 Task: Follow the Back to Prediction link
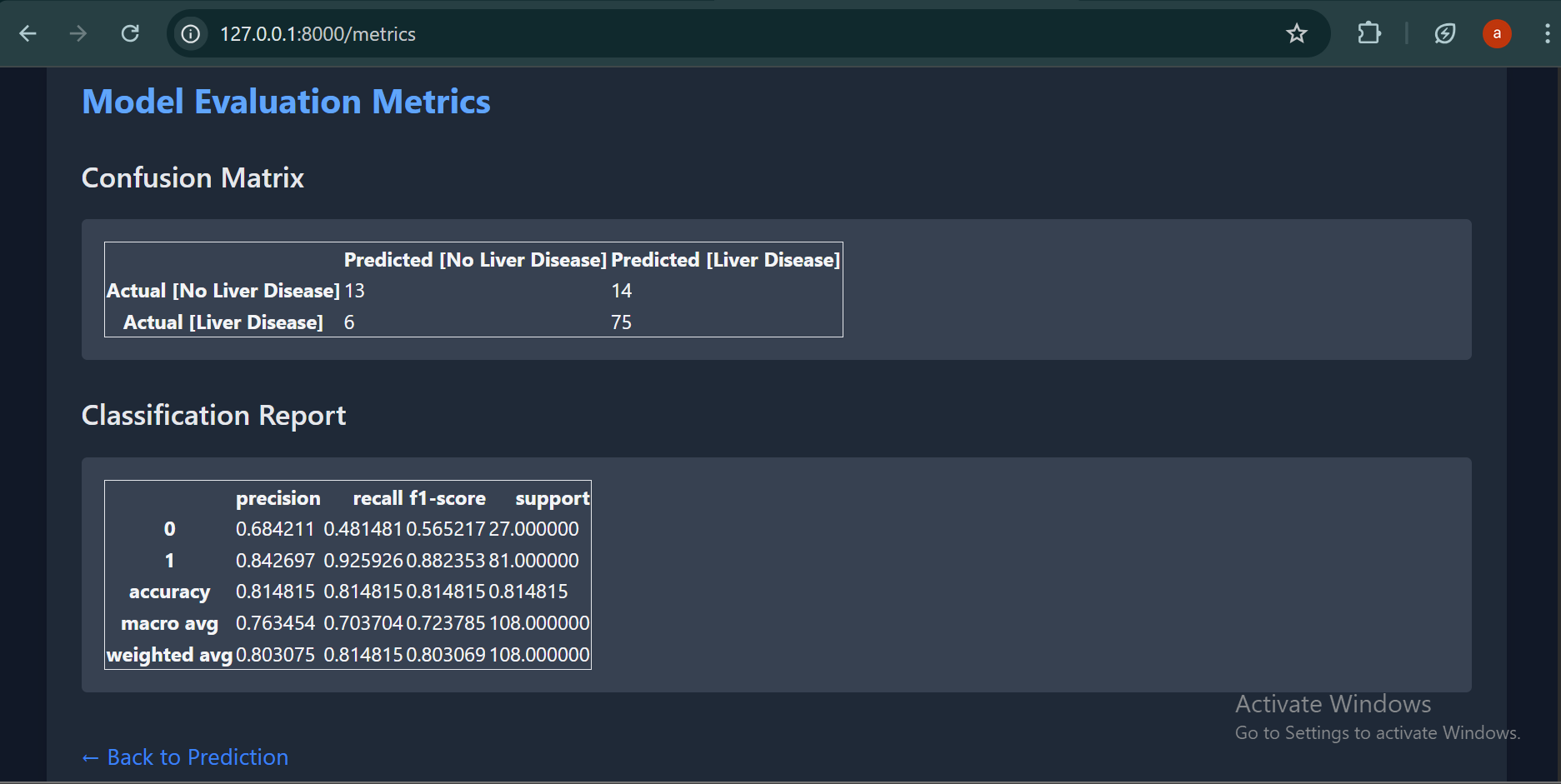[184, 757]
